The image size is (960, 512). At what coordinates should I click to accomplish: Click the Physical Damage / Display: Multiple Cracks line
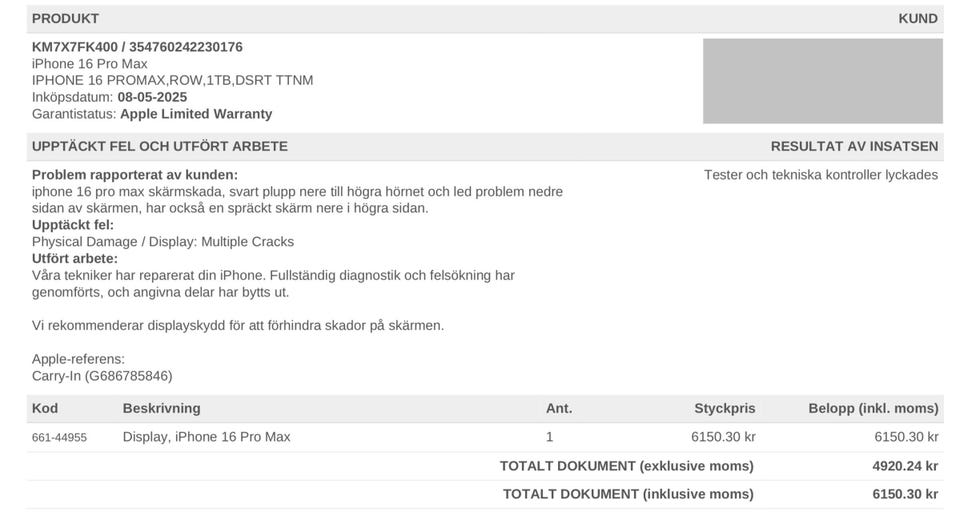[163, 242]
